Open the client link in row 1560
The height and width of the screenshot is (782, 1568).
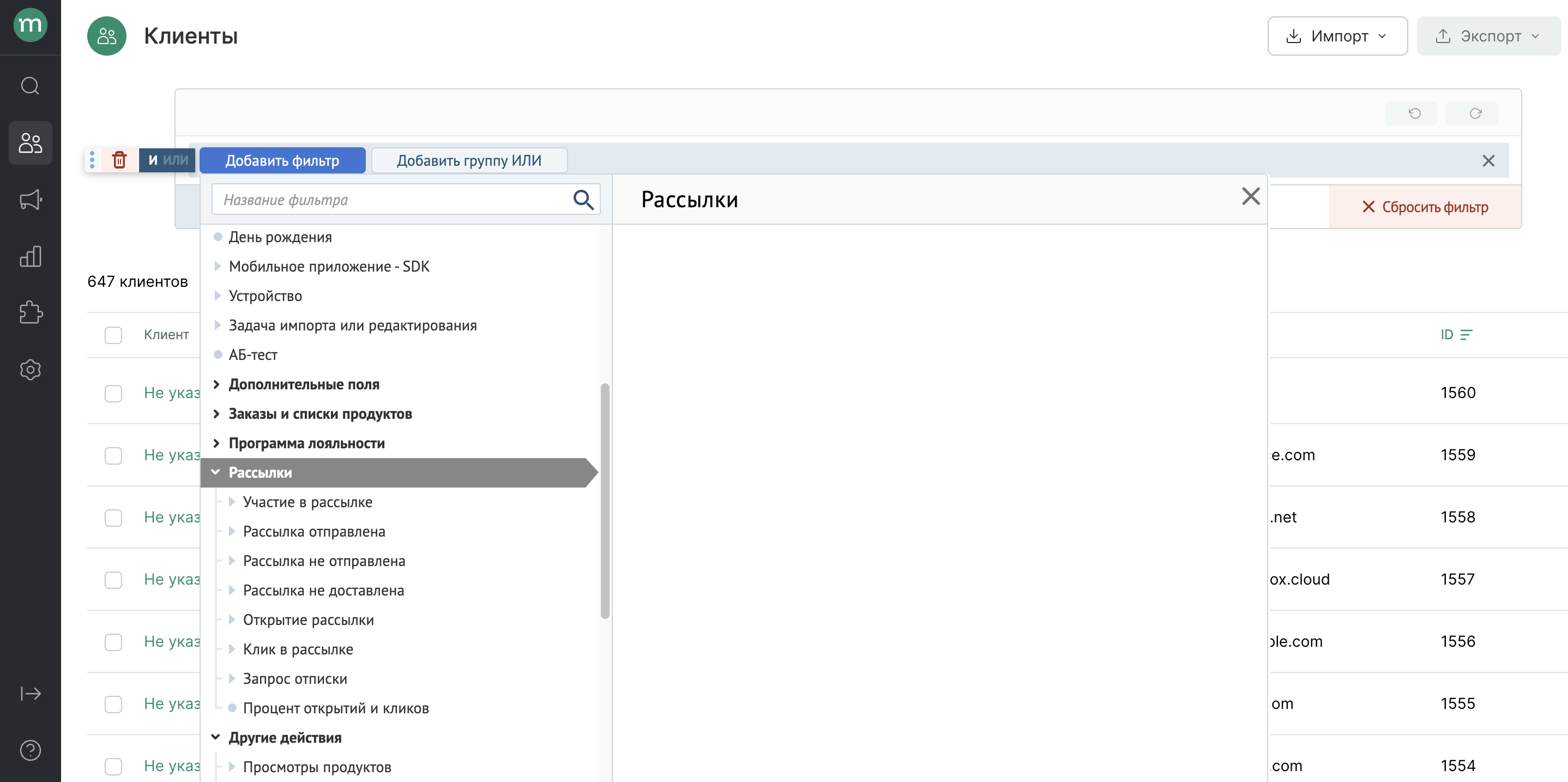pos(172,393)
